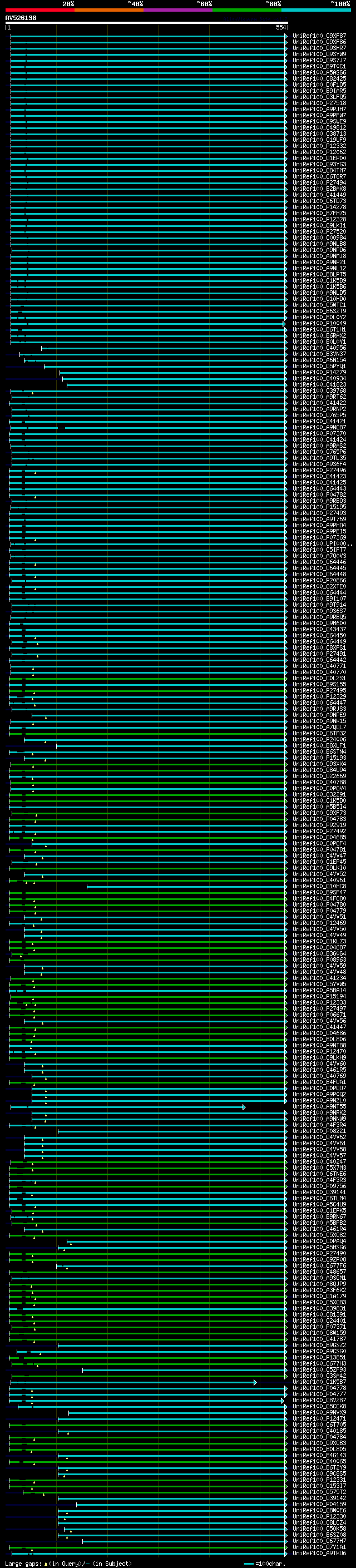Select label UniRef100_P15193
Image resolution: width=356 pixels, height=1568 pixels.
pyautogui.click(x=319, y=758)
